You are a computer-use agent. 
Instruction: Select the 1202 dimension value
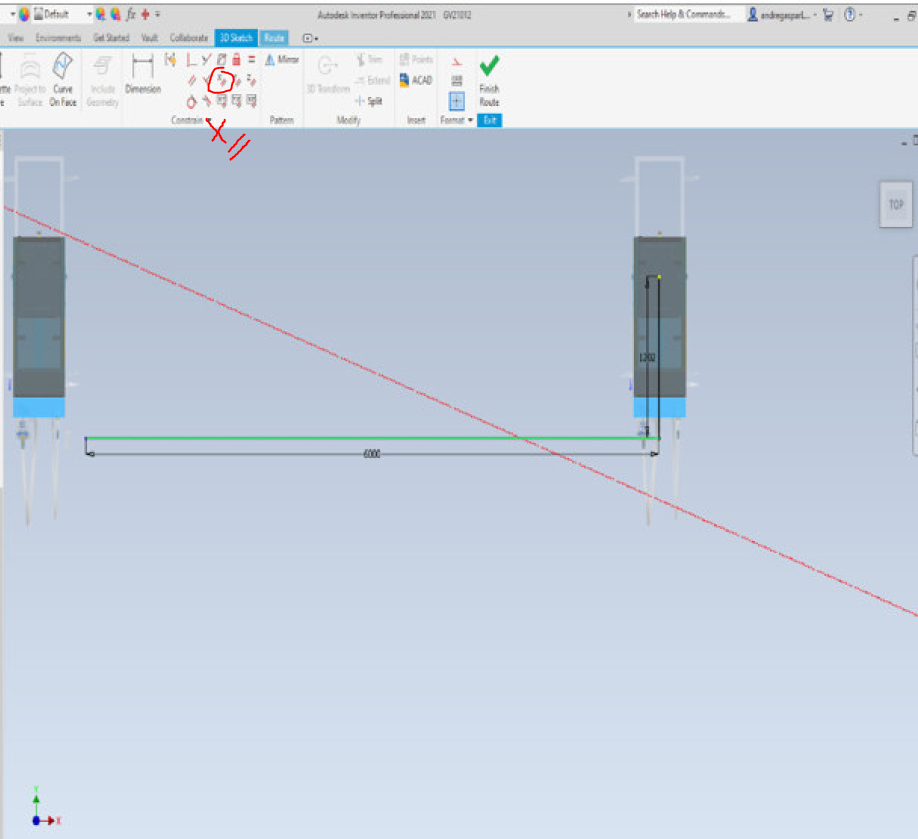click(646, 358)
